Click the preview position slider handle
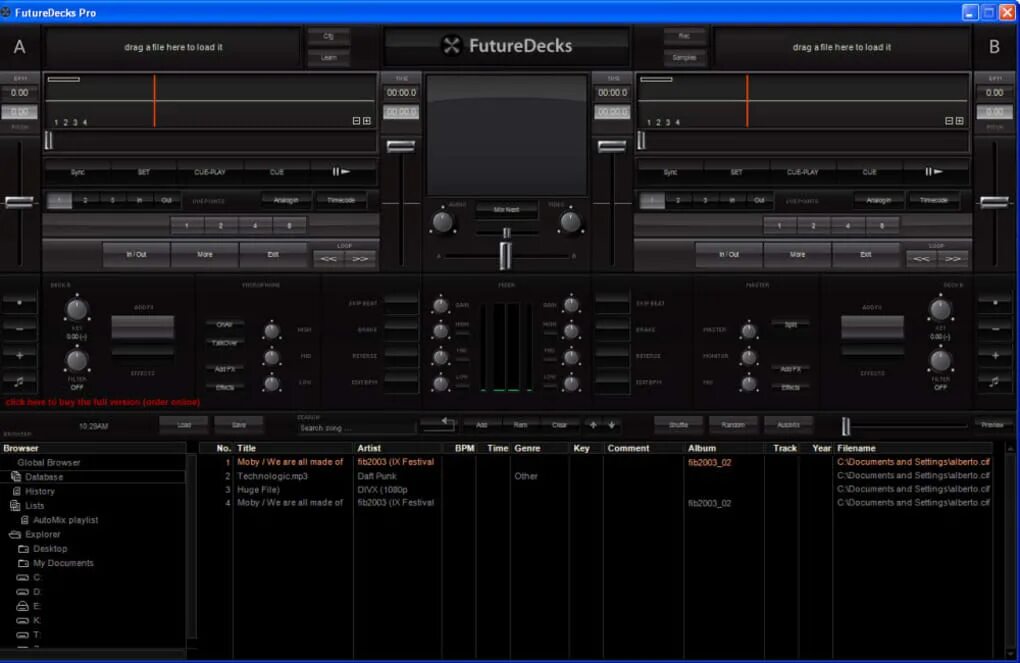1020x663 pixels. tap(846, 427)
